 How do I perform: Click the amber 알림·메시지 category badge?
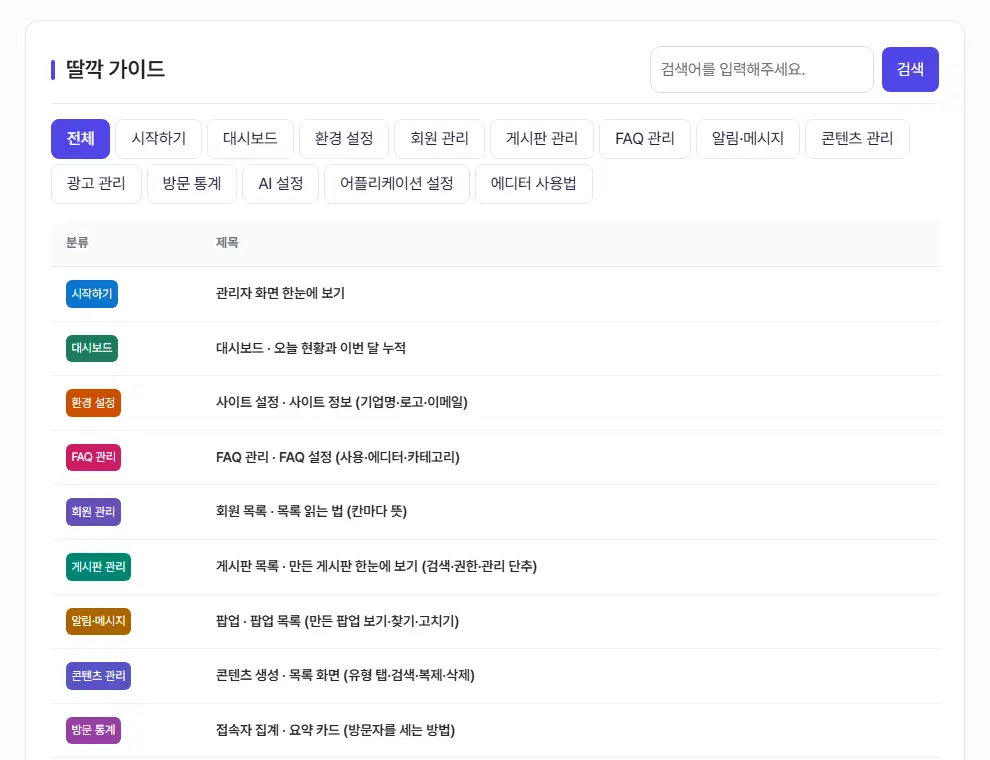tap(98, 621)
